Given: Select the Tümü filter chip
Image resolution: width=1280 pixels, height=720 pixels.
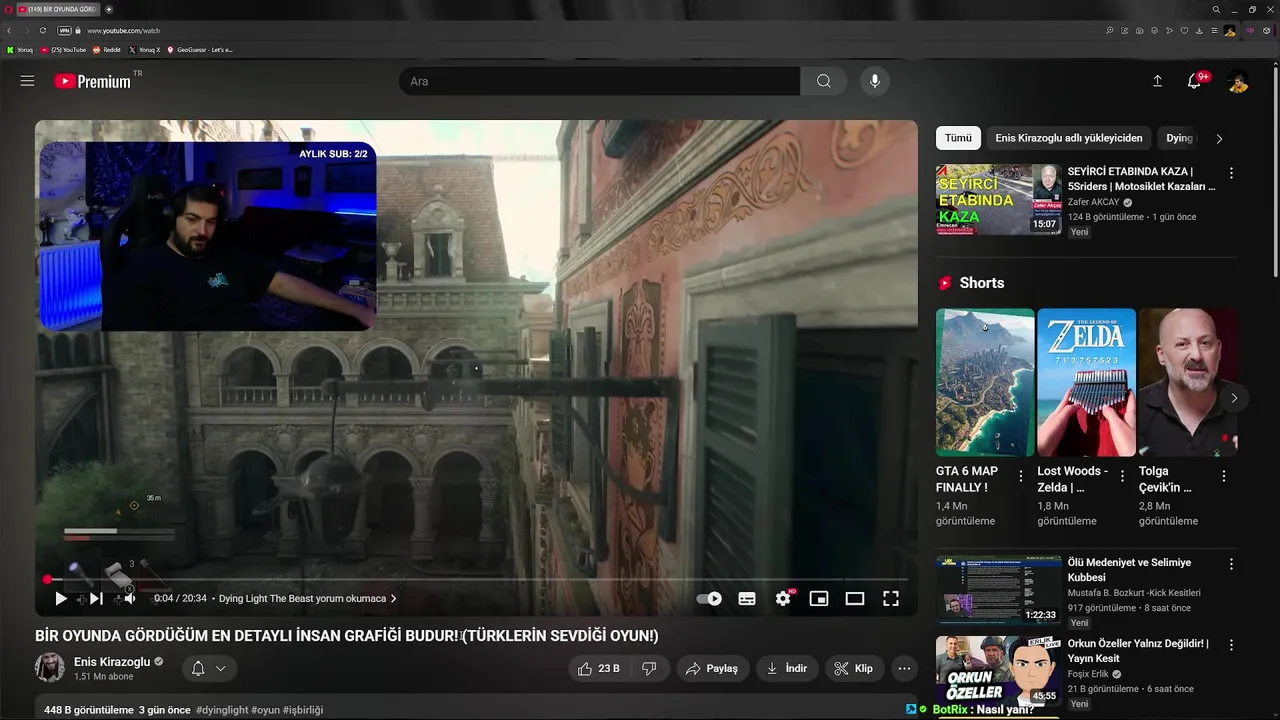Looking at the screenshot, I should pos(958,138).
